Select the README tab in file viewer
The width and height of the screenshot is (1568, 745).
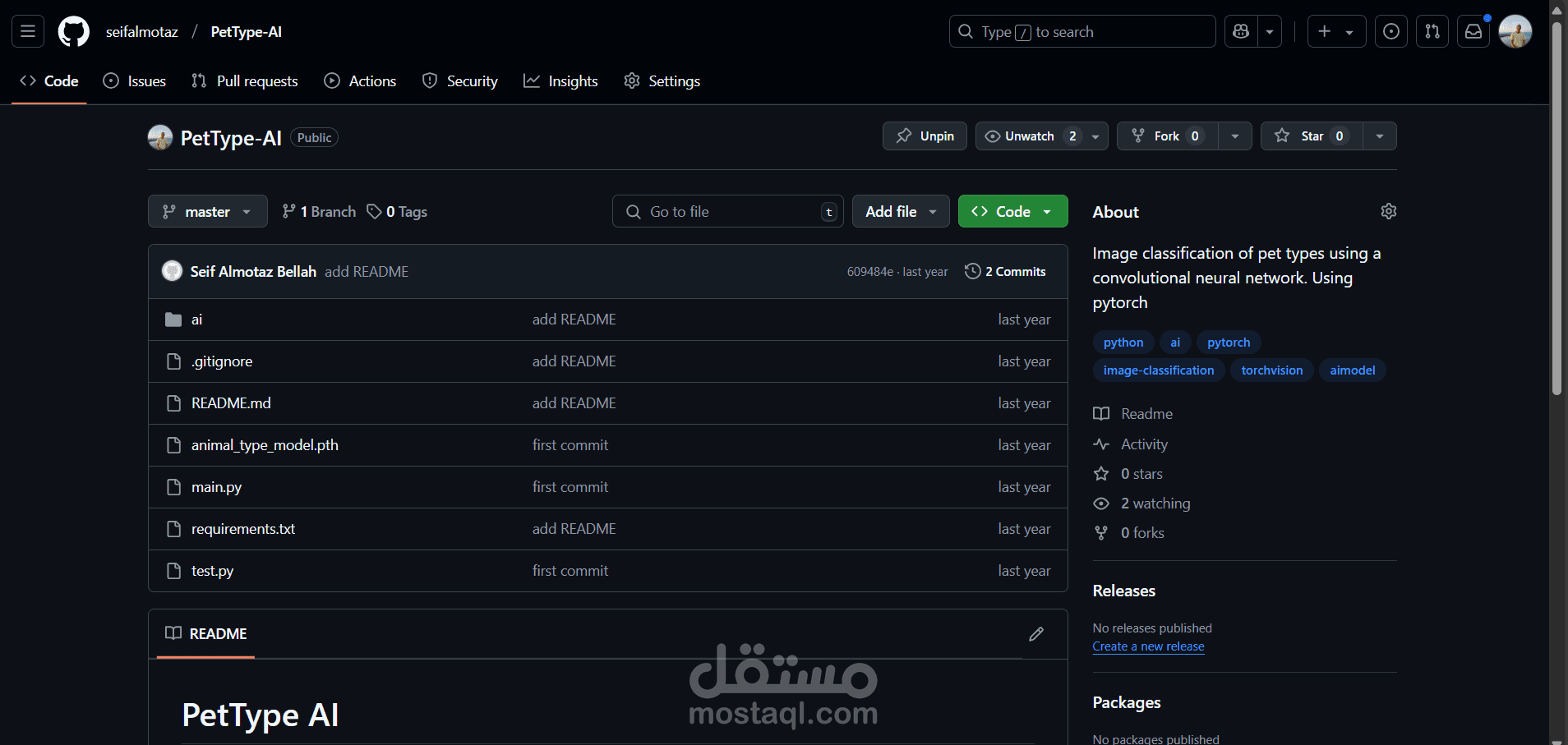[x=206, y=633]
